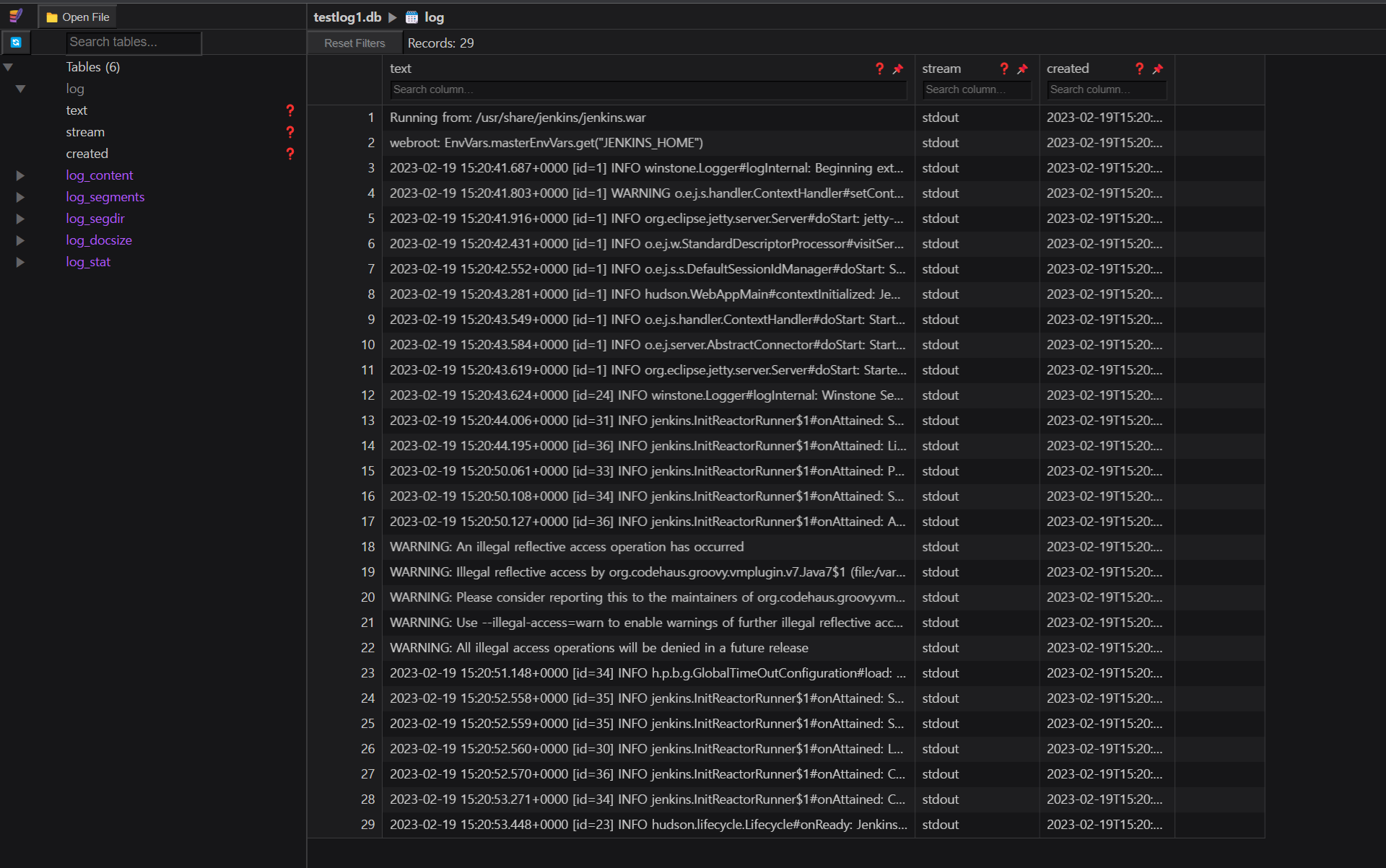This screenshot has height=868, width=1386.
Task: Click the Open File button
Action: (78, 17)
